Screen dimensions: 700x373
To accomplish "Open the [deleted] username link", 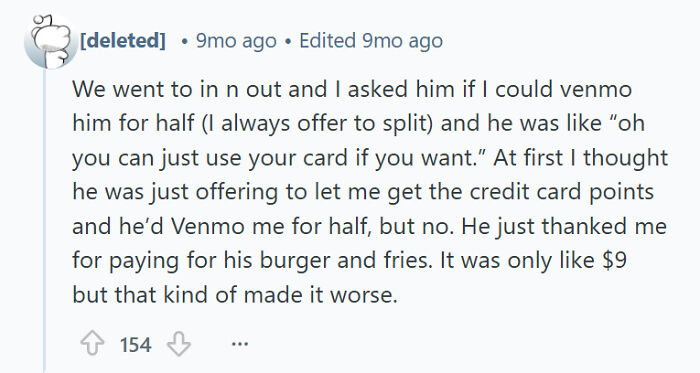I will [x=123, y=41].
